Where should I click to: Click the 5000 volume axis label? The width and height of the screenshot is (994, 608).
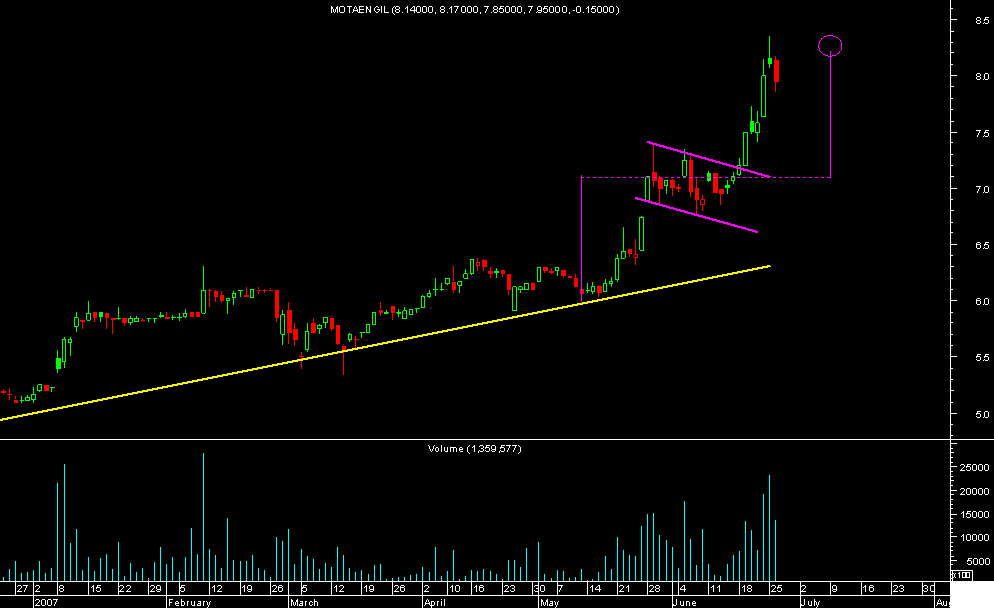[x=978, y=562]
